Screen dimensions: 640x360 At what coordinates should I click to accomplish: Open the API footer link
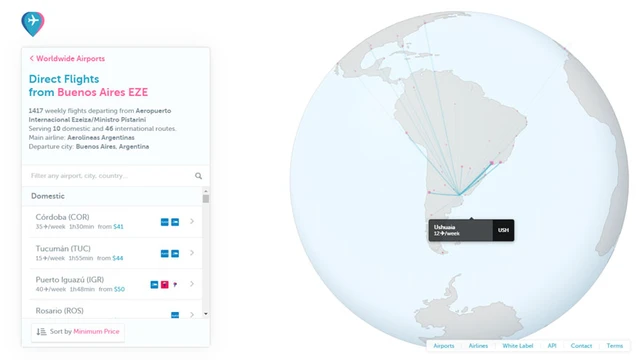pos(552,346)
